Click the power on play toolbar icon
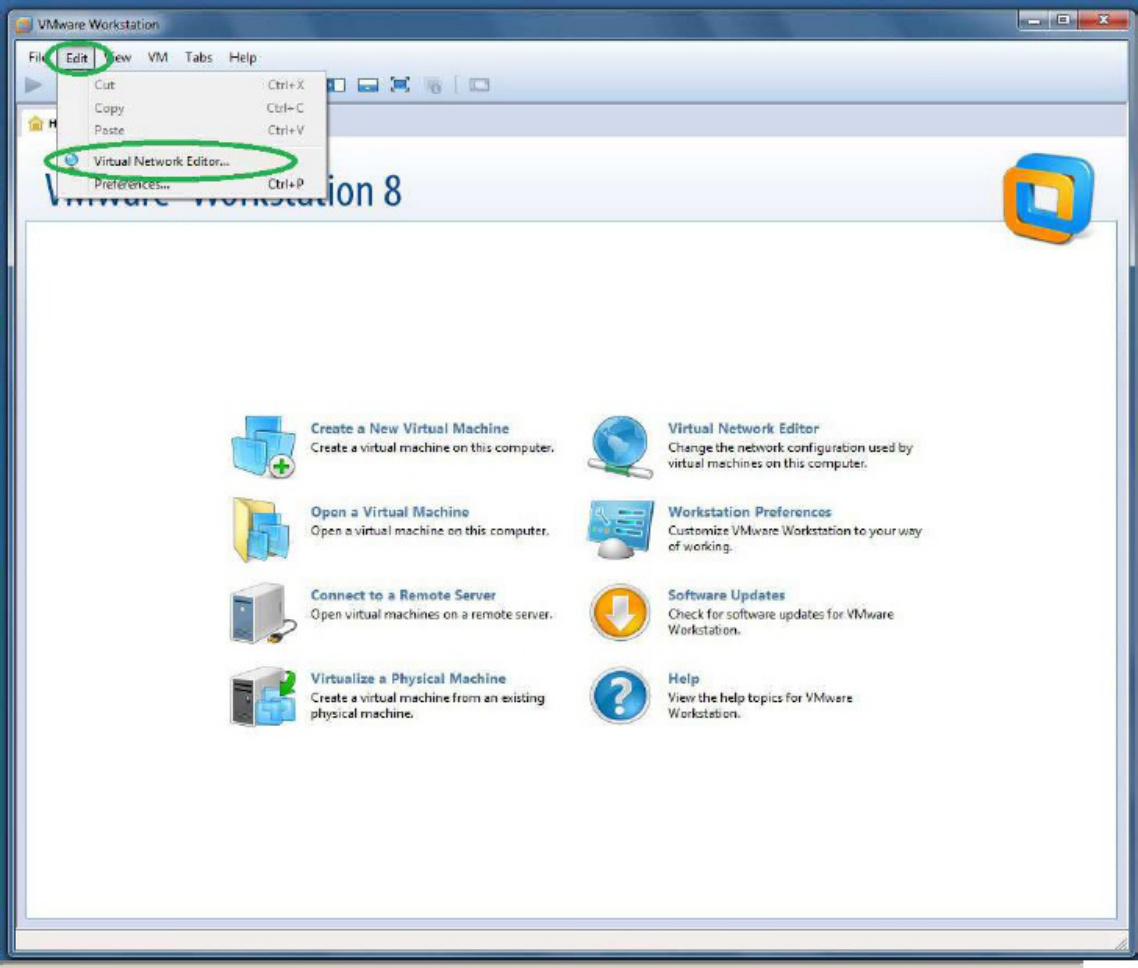Screen dimensions: 1138x968 point(33,85)
